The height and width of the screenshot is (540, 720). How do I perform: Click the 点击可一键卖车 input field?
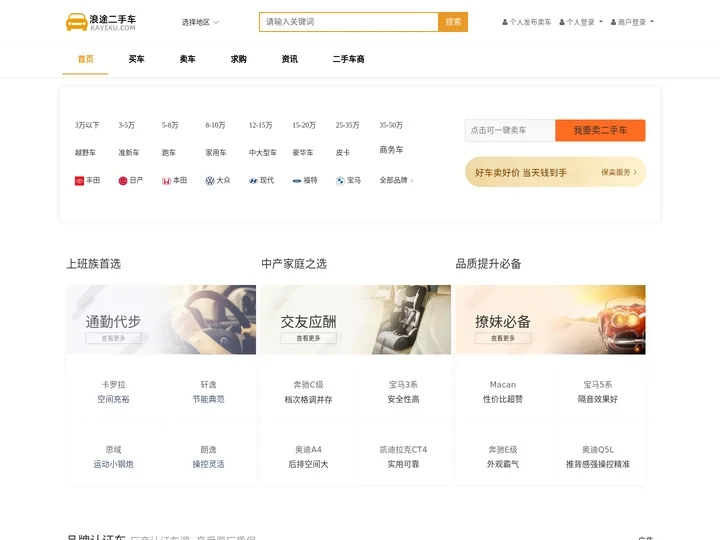tap(510, 130)
